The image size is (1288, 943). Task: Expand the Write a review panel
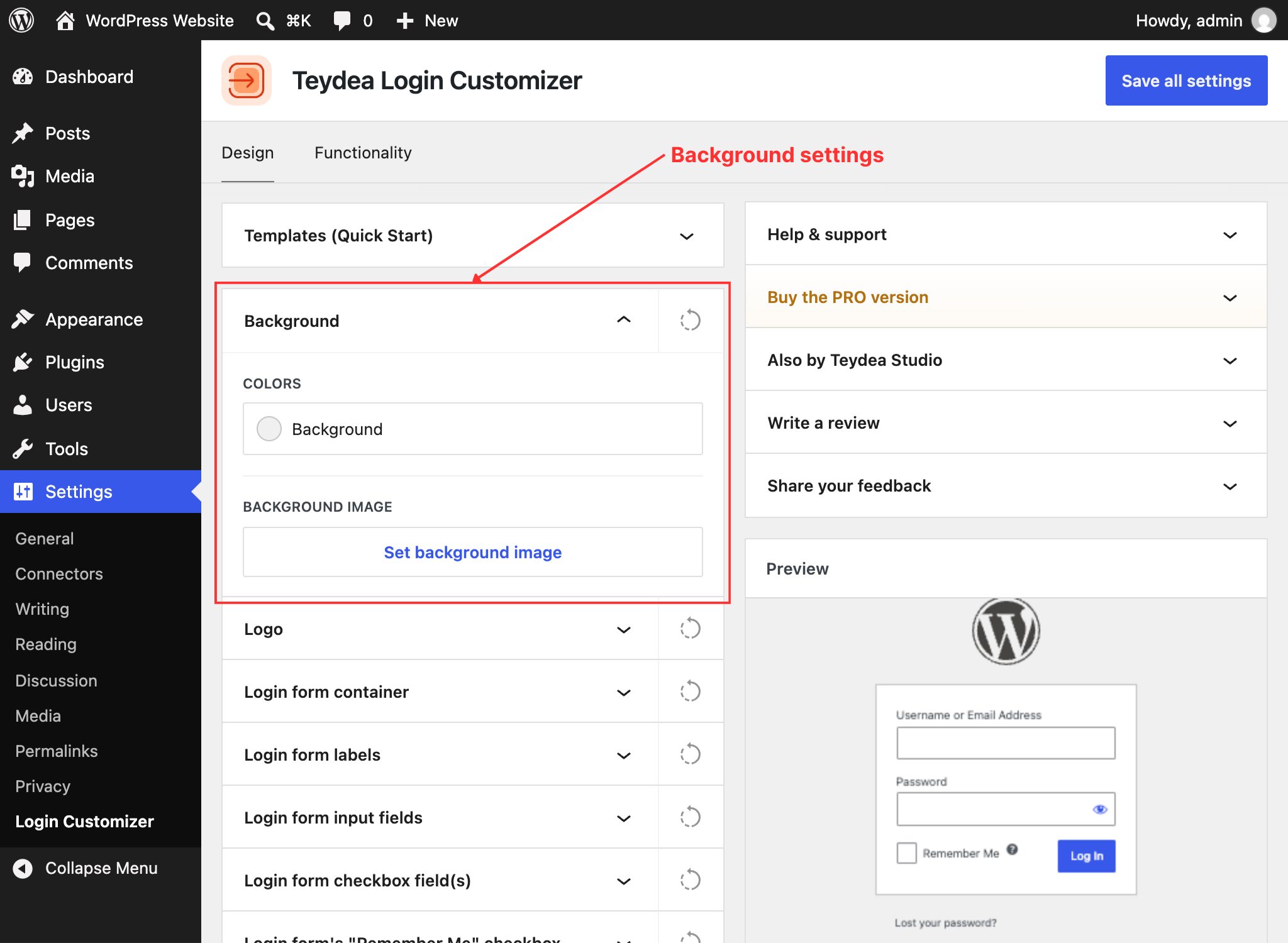tap(1006, 423)
